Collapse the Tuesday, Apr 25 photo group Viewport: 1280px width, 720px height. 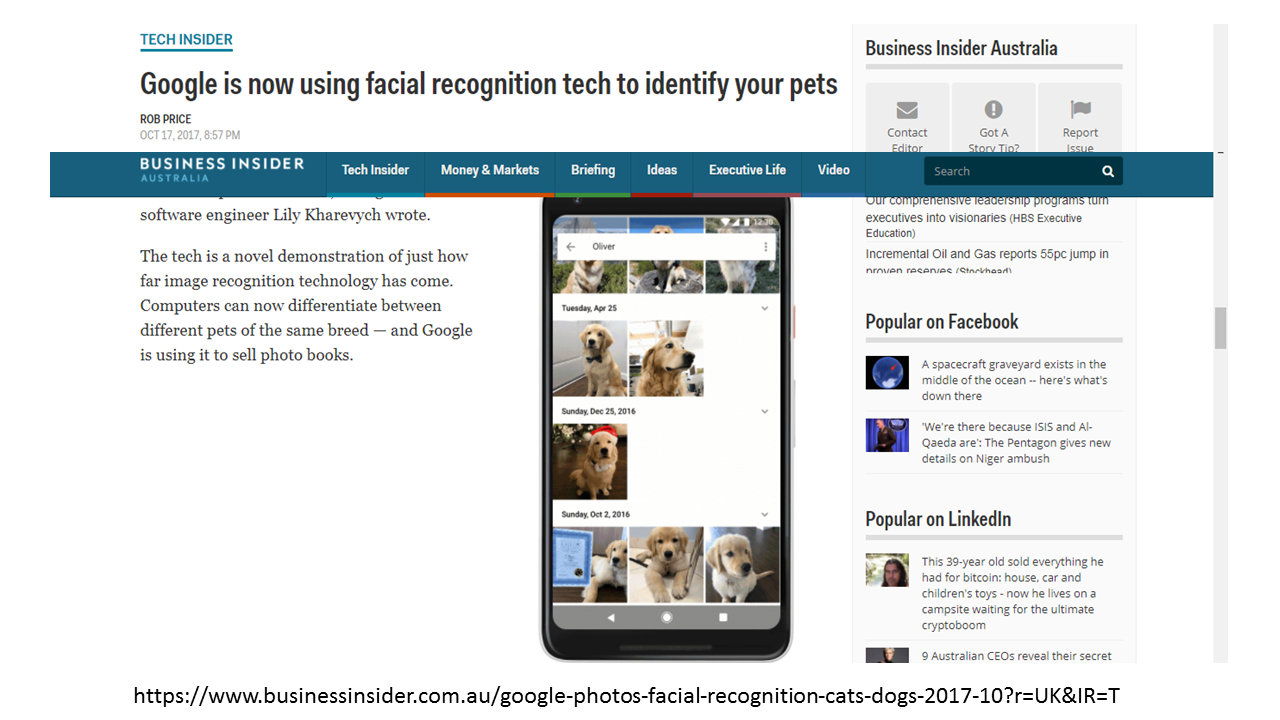click(765, 308)
